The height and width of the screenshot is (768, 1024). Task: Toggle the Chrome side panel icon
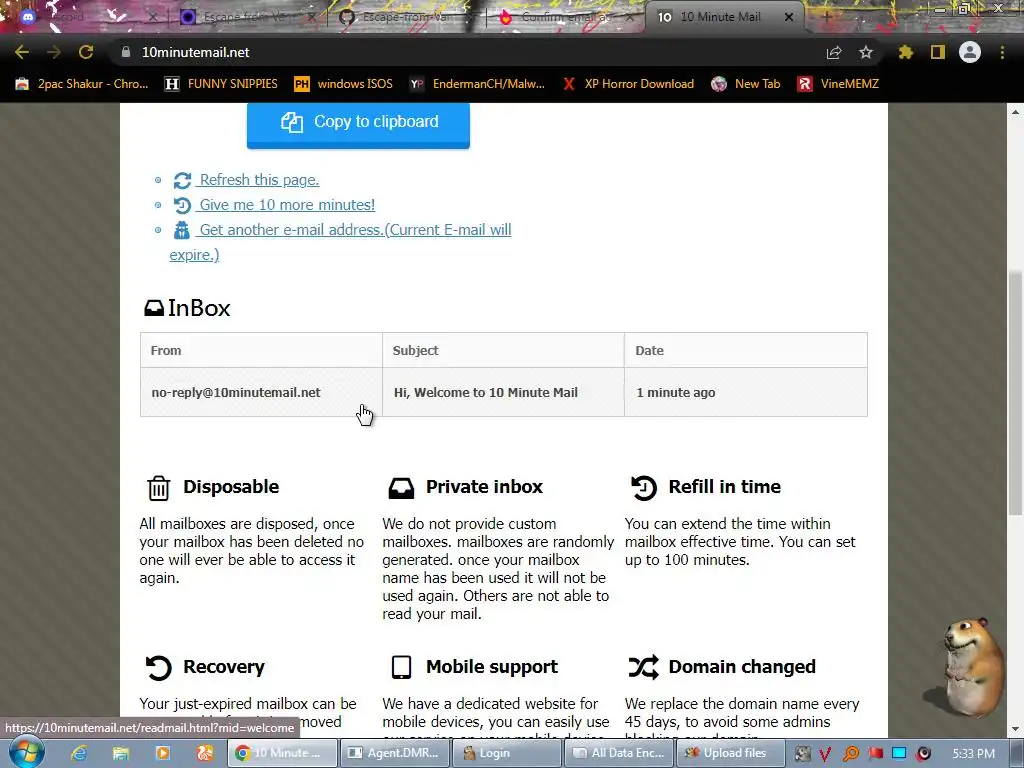(x=938, y=52)
